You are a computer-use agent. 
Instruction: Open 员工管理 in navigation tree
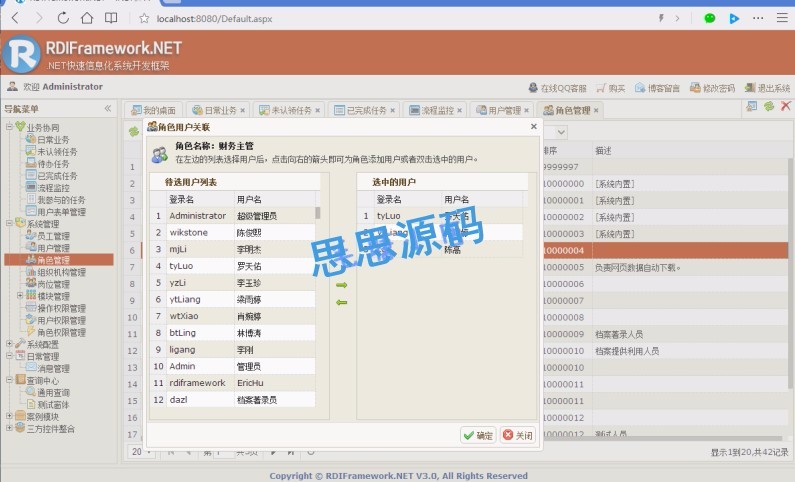tap(53, 236)
